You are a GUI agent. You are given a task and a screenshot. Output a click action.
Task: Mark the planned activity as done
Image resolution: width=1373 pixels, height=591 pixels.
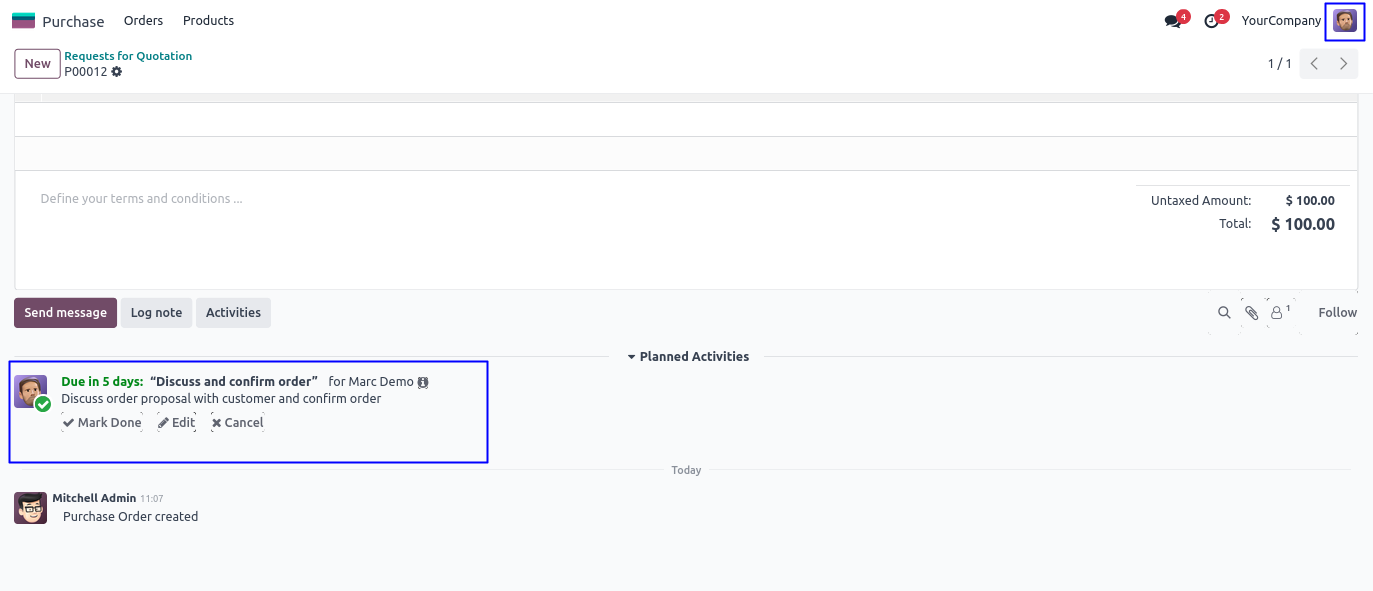tap(102, 423)
